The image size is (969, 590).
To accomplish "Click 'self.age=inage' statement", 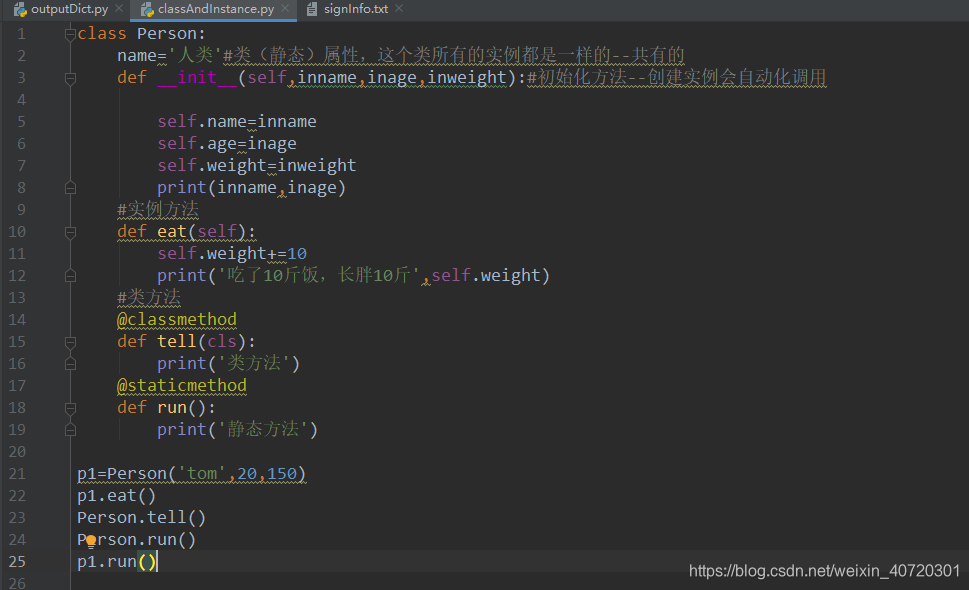I will 227,143.
